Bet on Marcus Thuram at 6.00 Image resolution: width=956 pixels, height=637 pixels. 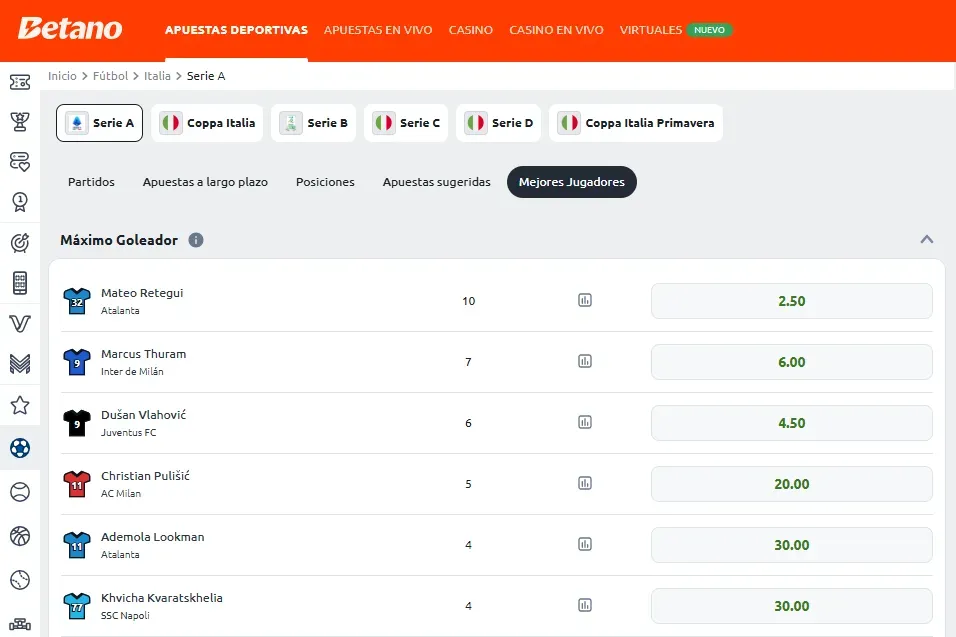tap(791, 362)
